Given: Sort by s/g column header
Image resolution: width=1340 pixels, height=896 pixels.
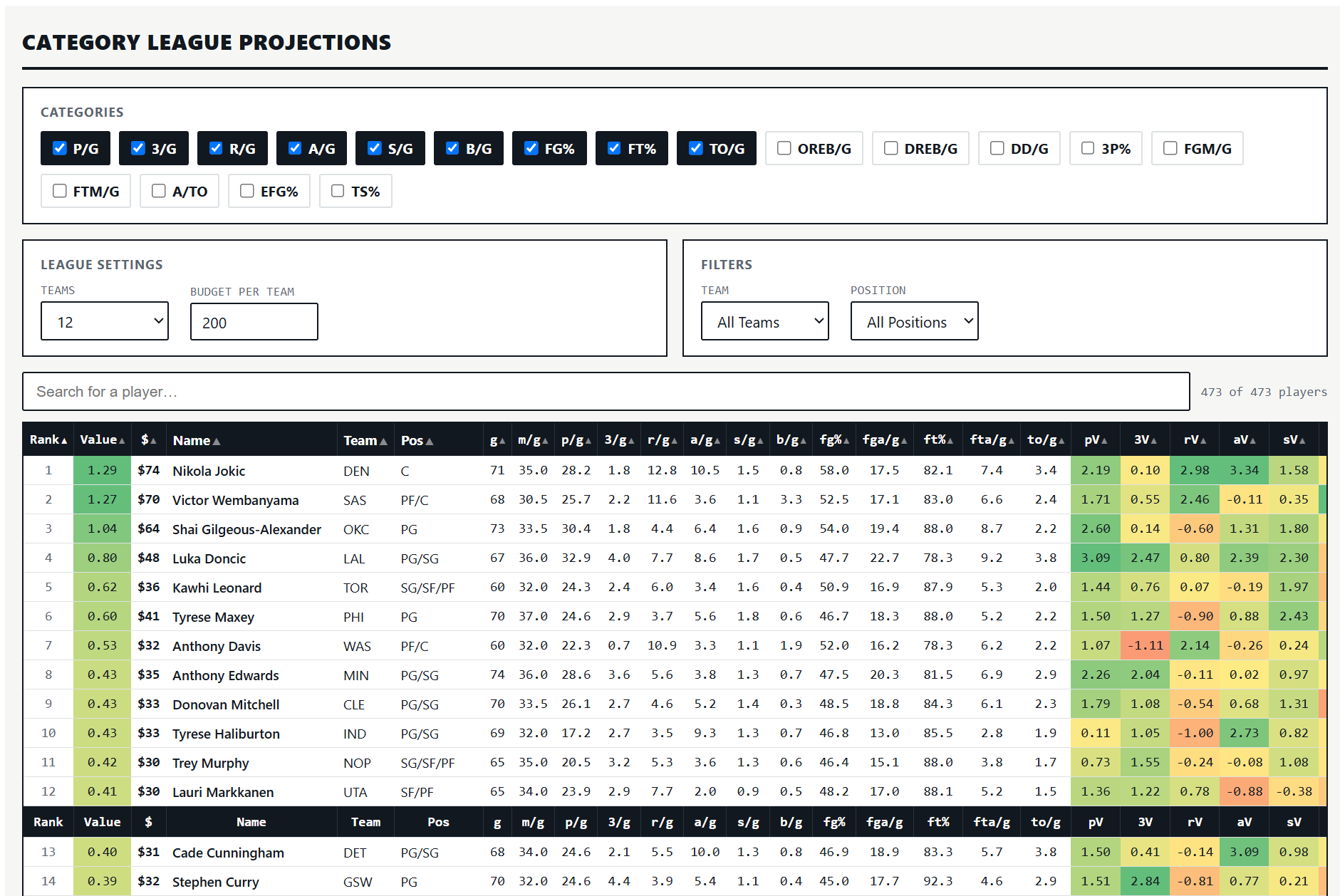Looking at the screenshot, I should tap(749, 440).
